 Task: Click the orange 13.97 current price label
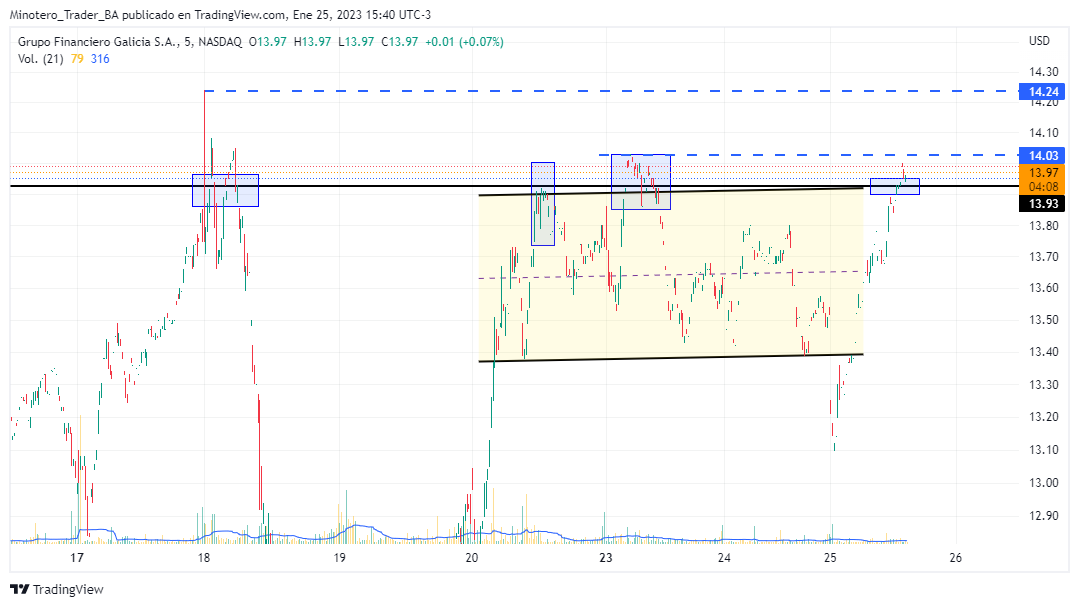(x=1038, y=172)
